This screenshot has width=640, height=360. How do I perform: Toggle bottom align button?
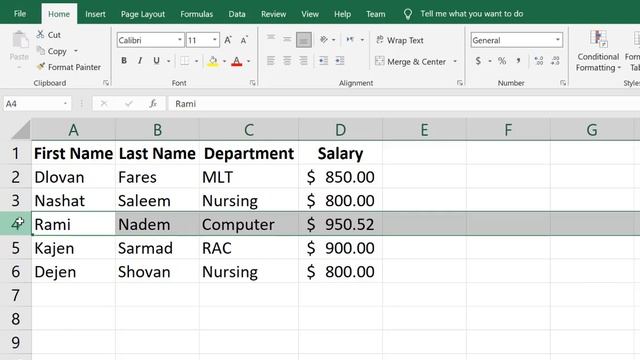point(303,40)
